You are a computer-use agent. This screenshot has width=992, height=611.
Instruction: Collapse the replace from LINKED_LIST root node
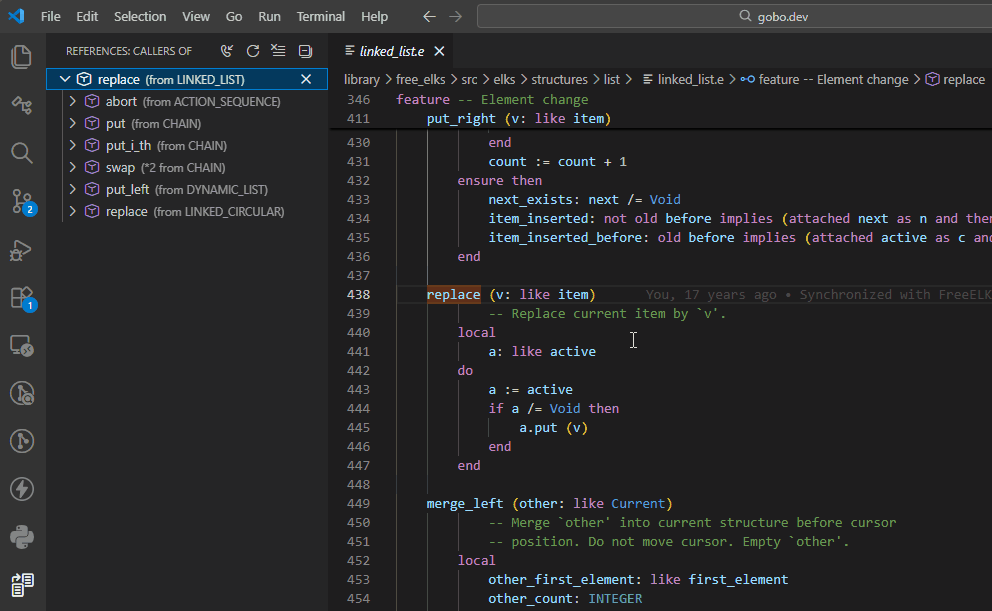tap(64, 79)
